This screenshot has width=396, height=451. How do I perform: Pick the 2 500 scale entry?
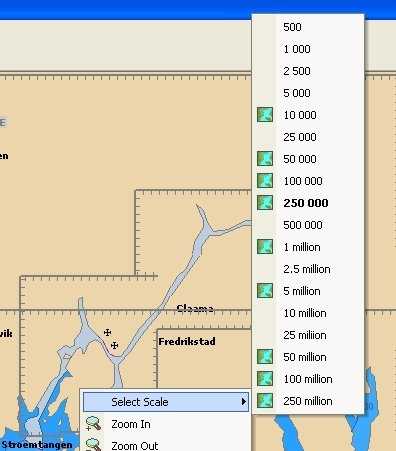297,71
